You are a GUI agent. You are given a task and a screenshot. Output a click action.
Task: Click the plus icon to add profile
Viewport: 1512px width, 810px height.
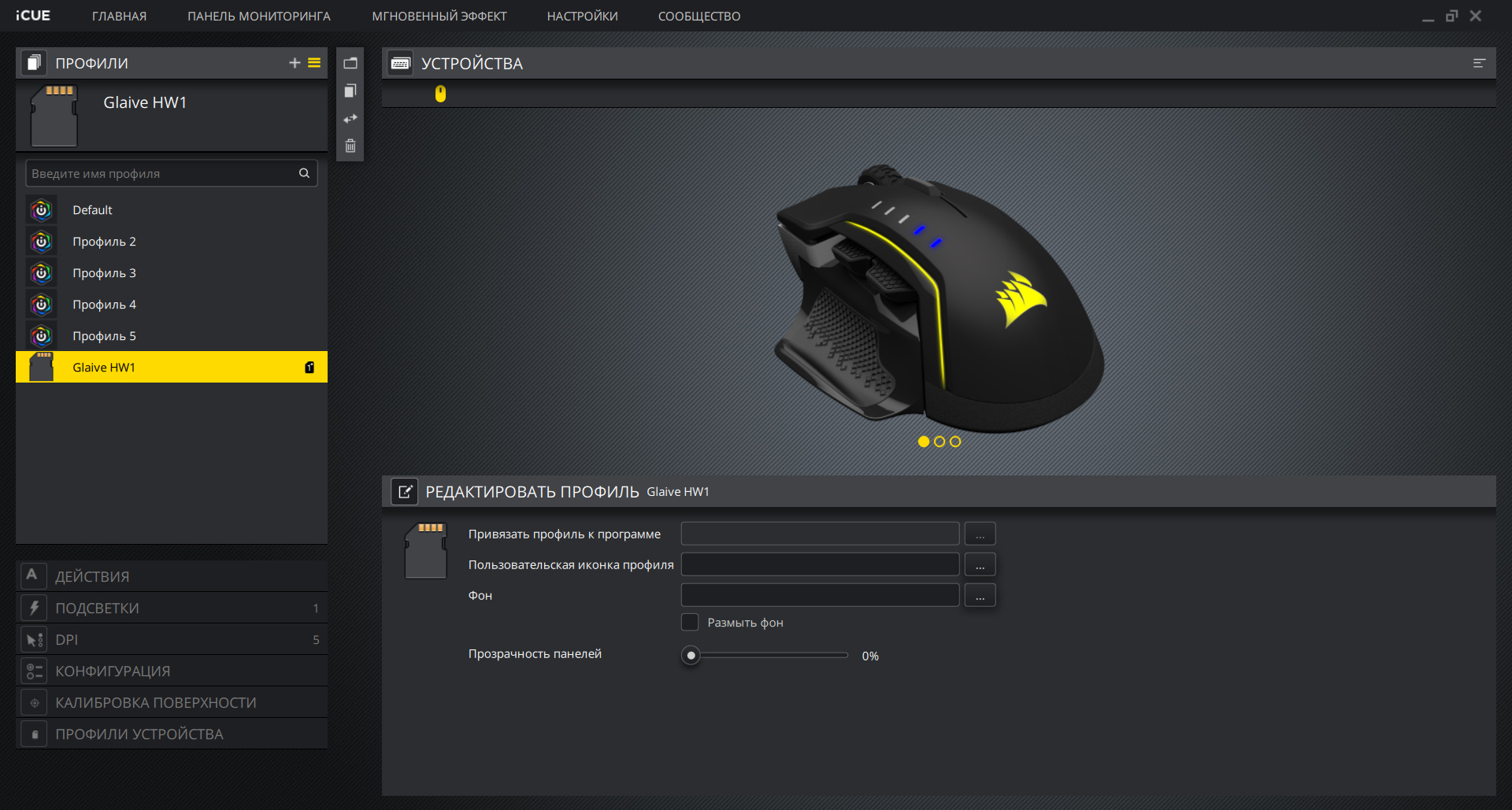295,63
